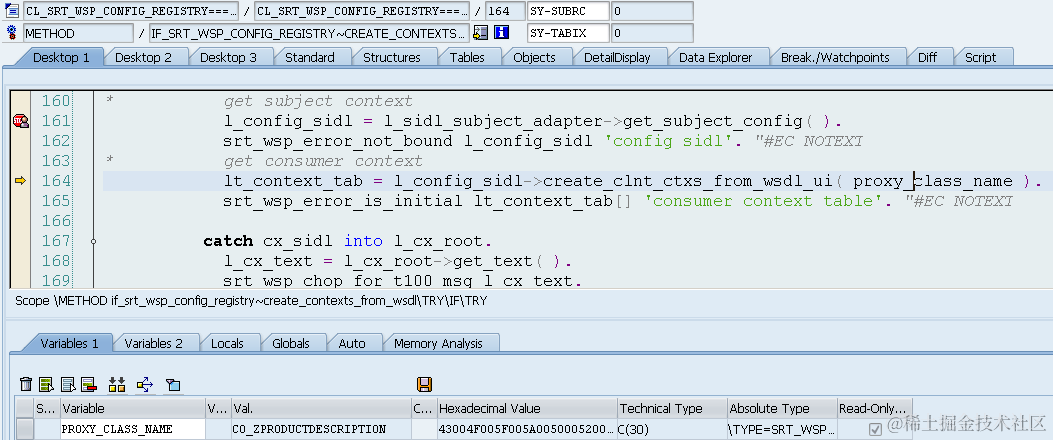Click the program icon at top left
Image resolution: width=1053 pixels, height=440 pixels.
[x=11, y=11]
